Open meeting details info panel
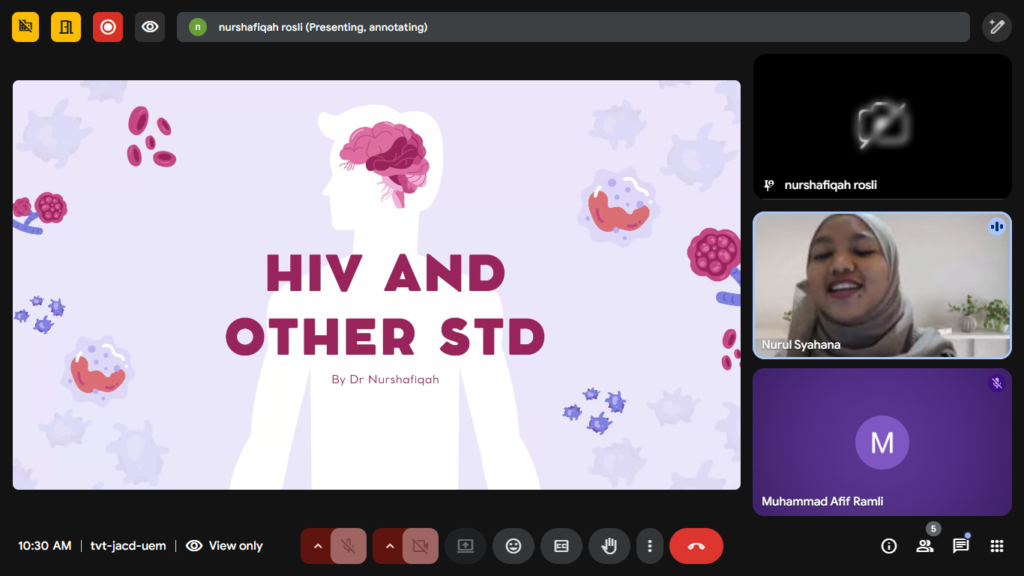The image size is (1024, 576). [x=888, y=546]
